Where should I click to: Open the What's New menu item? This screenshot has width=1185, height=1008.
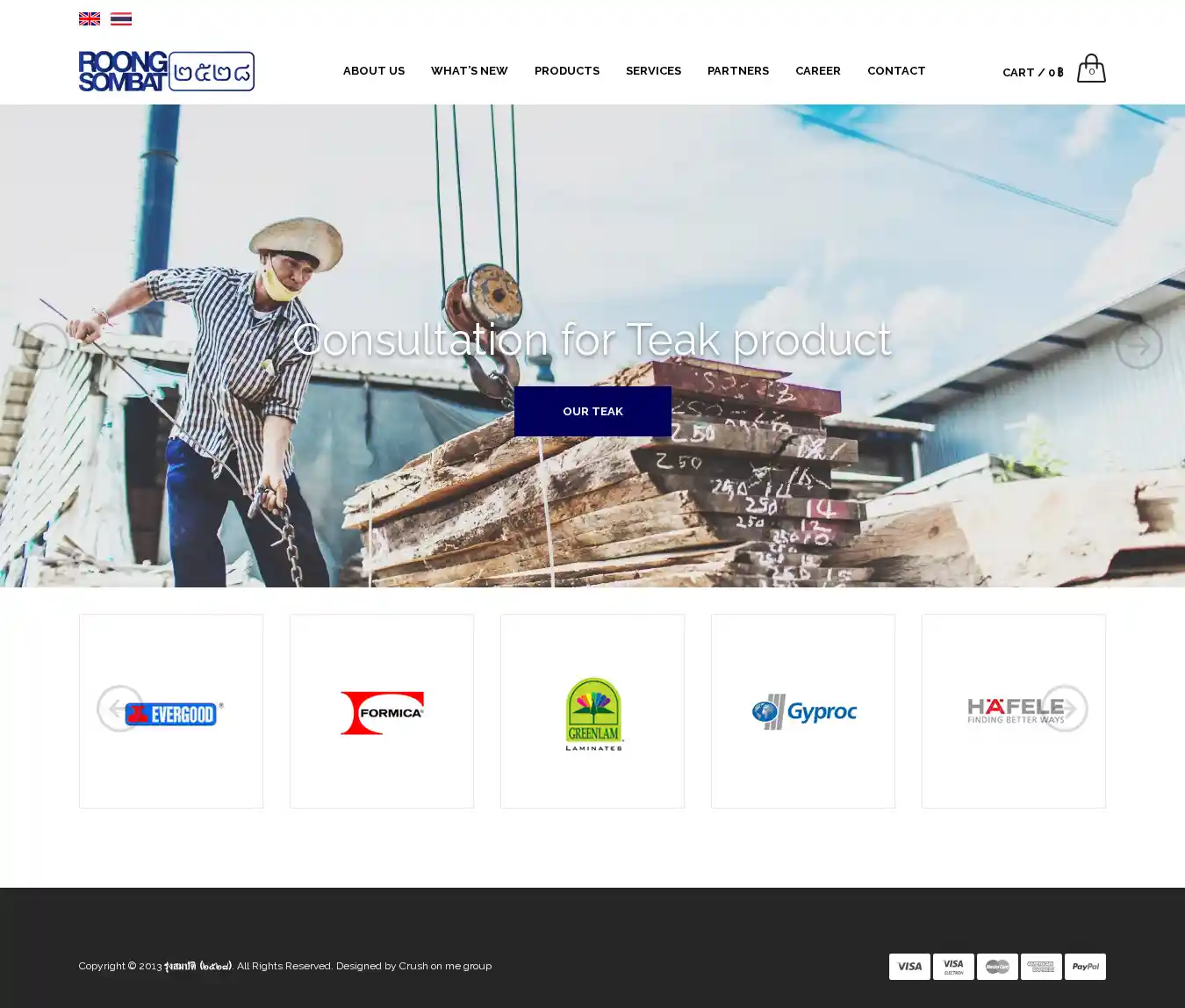[x=469, y=71]
